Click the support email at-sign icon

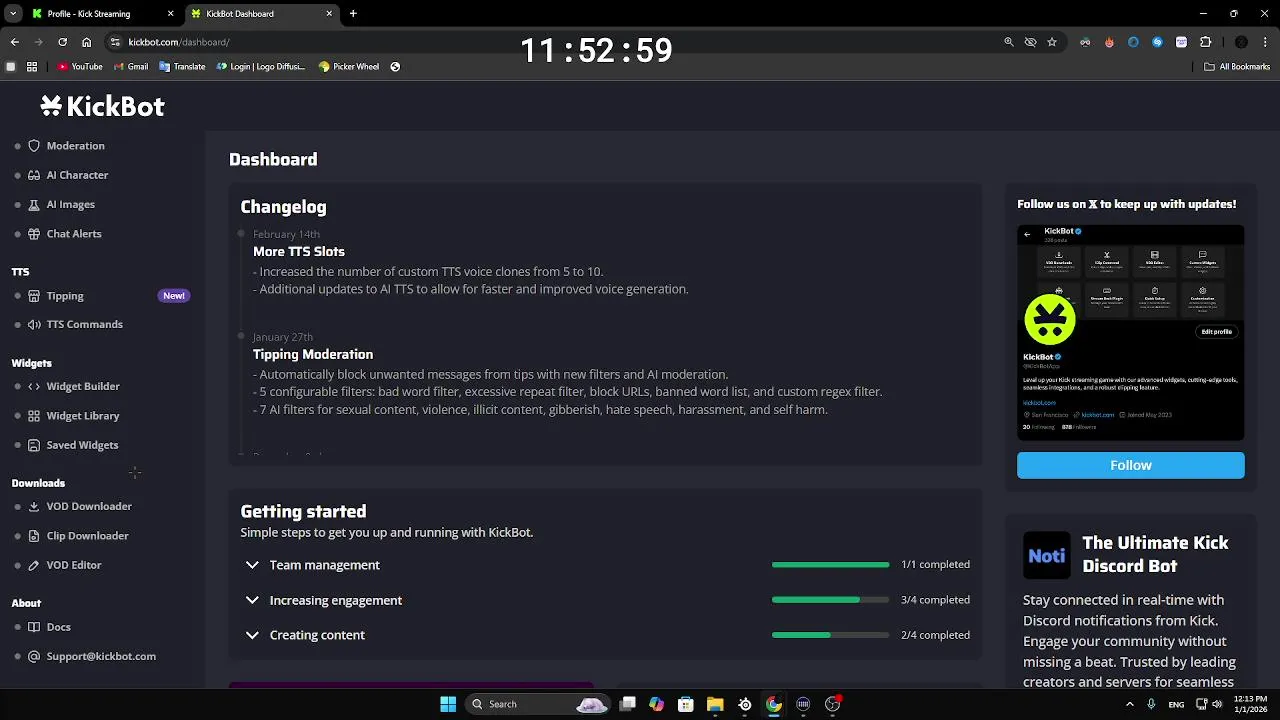(x=34, y=656)
